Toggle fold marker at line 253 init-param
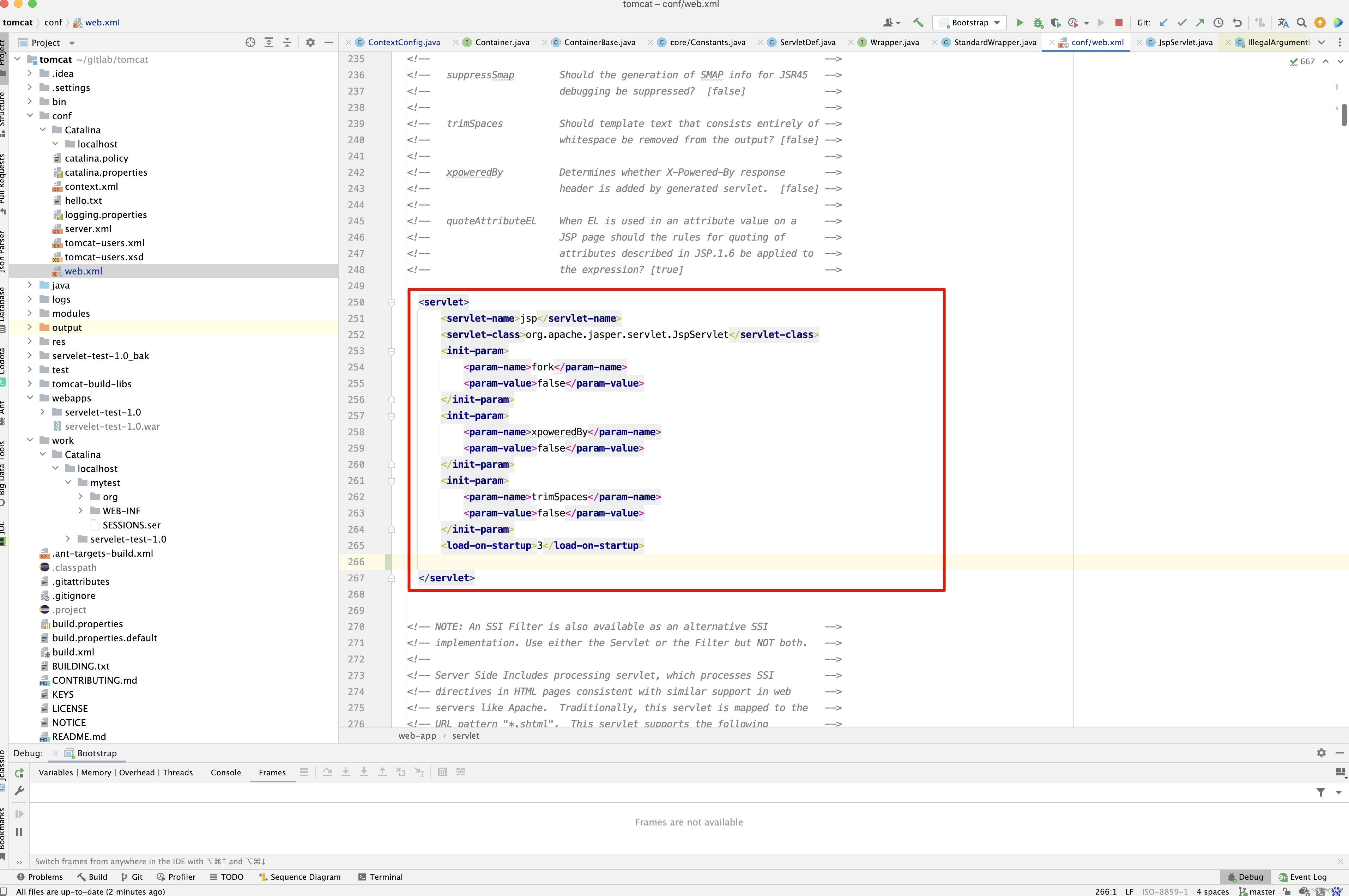 pyautogui.click(x=391, y=351)
